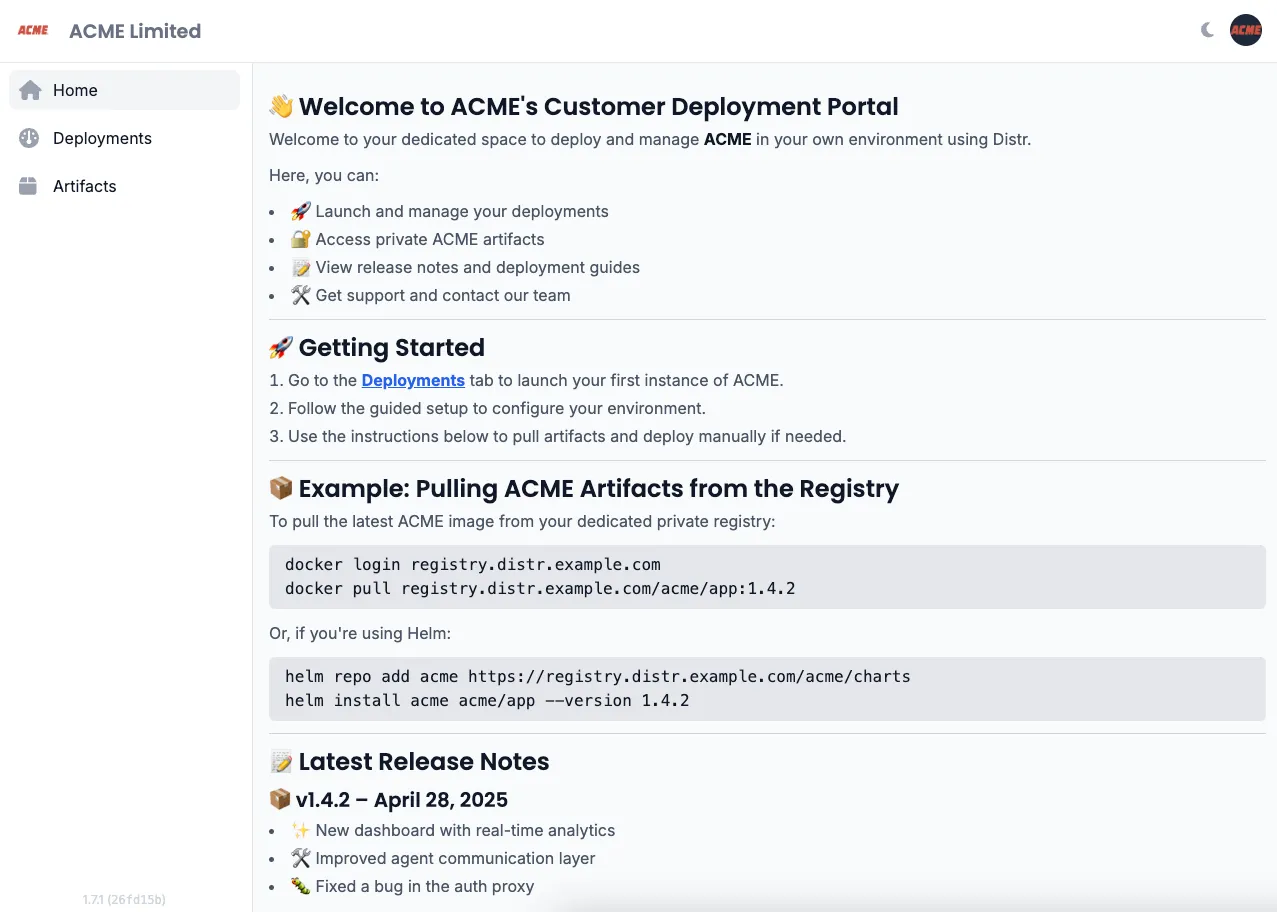Screen dimensions: 1277x912
Task: Click the Latest Release Notes heading
Action: (409, 761)
